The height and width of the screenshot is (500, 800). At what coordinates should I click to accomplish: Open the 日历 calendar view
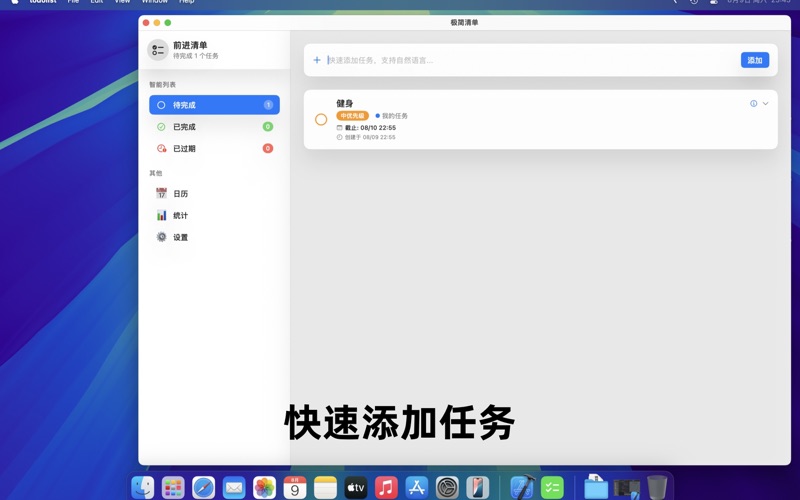coord(180,194)
